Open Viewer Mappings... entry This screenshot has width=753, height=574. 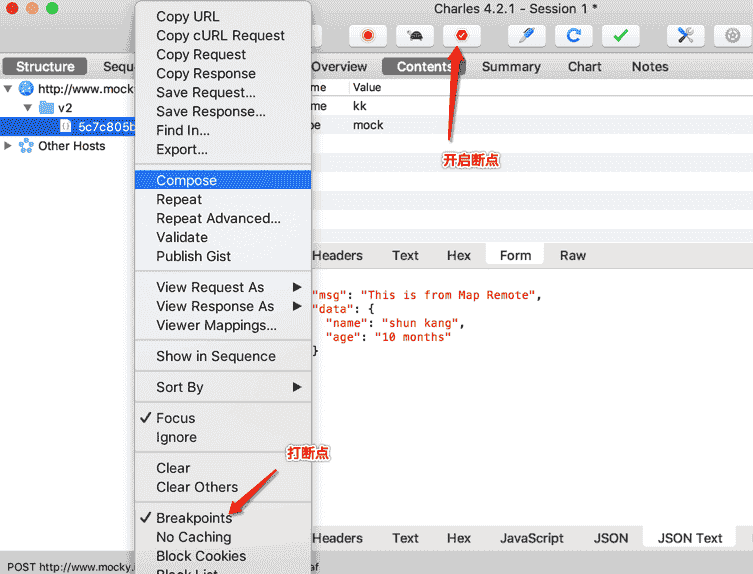point(223,326)
